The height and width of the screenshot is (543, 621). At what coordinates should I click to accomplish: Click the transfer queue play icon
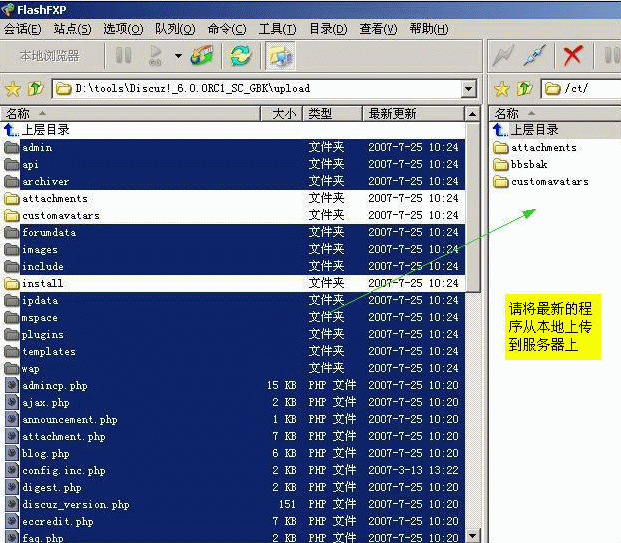[156, 55]
